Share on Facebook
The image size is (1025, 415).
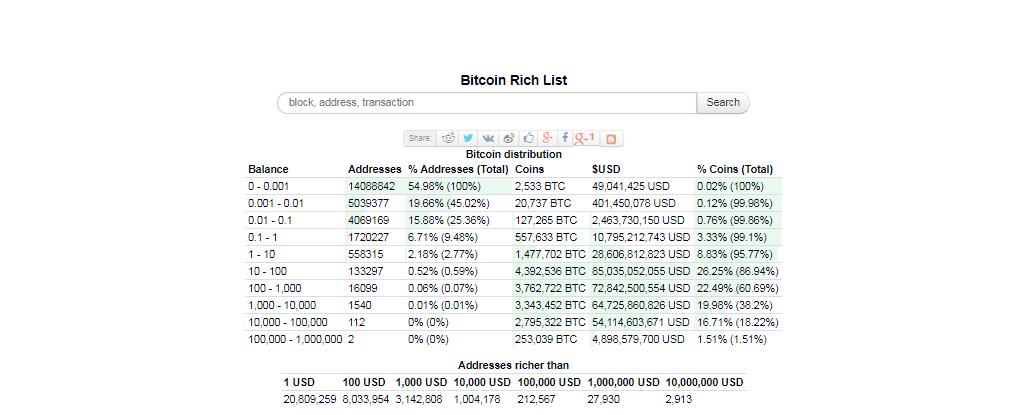pos(565,139)
